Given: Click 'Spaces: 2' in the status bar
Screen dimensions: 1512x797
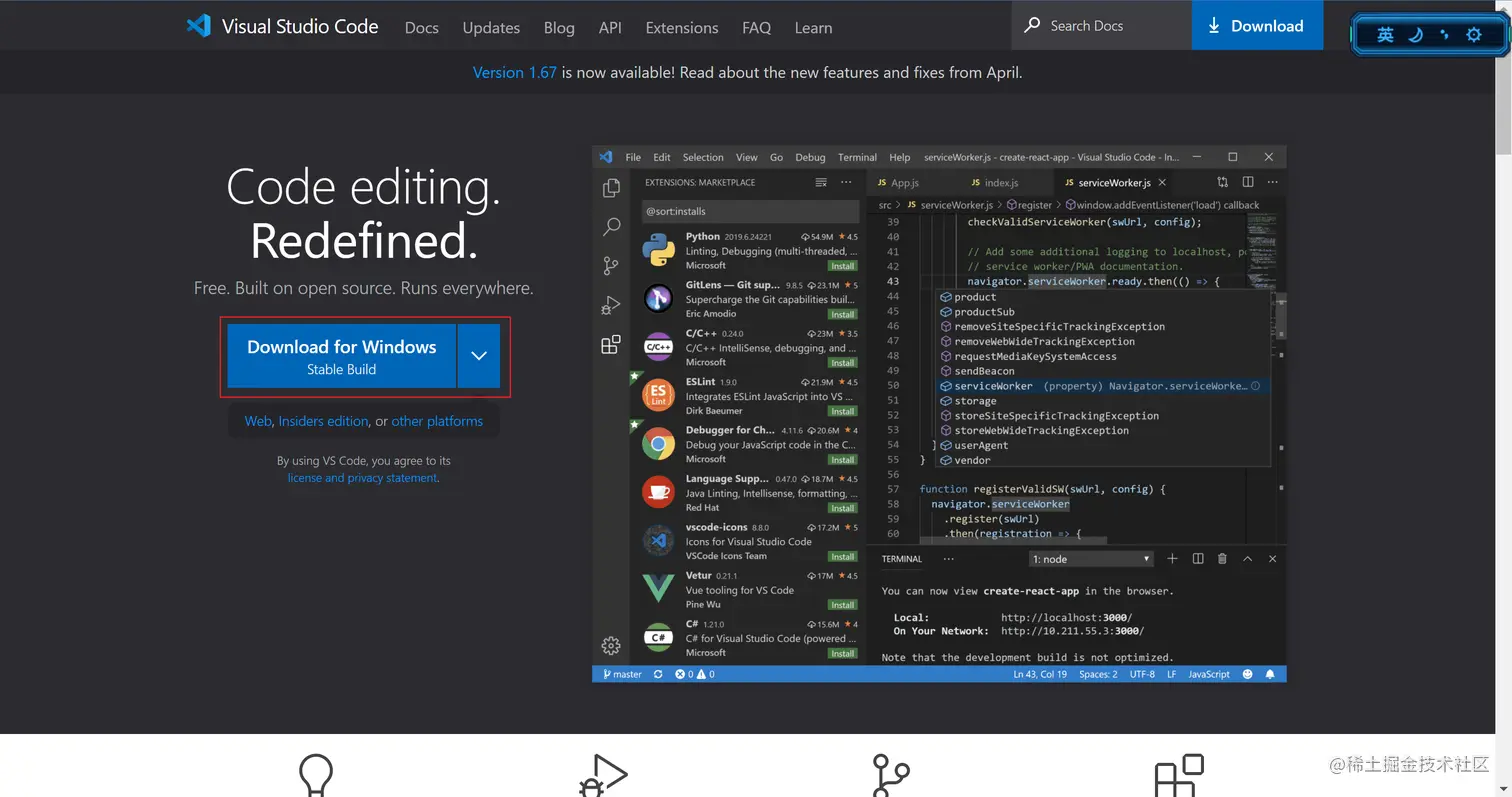Looking at the screenshot, I should coord(1098,674).
